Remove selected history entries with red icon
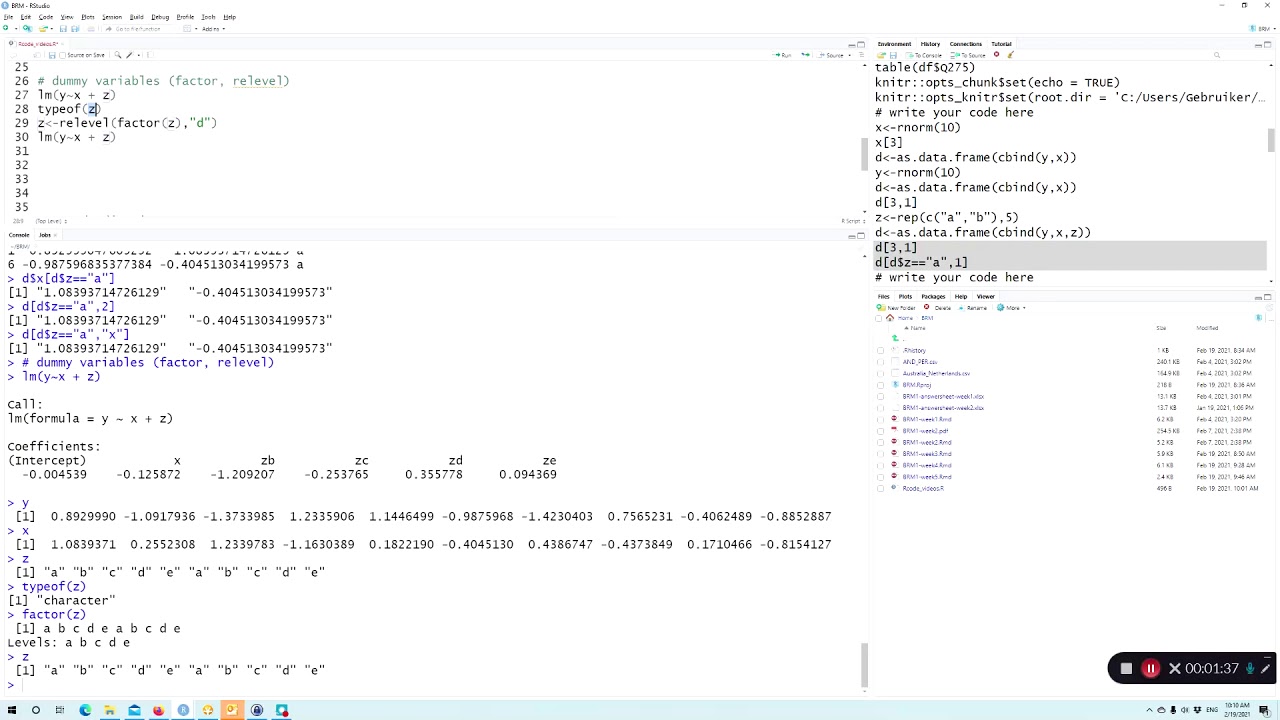1280x720 pixels. [x=996, y=54]
